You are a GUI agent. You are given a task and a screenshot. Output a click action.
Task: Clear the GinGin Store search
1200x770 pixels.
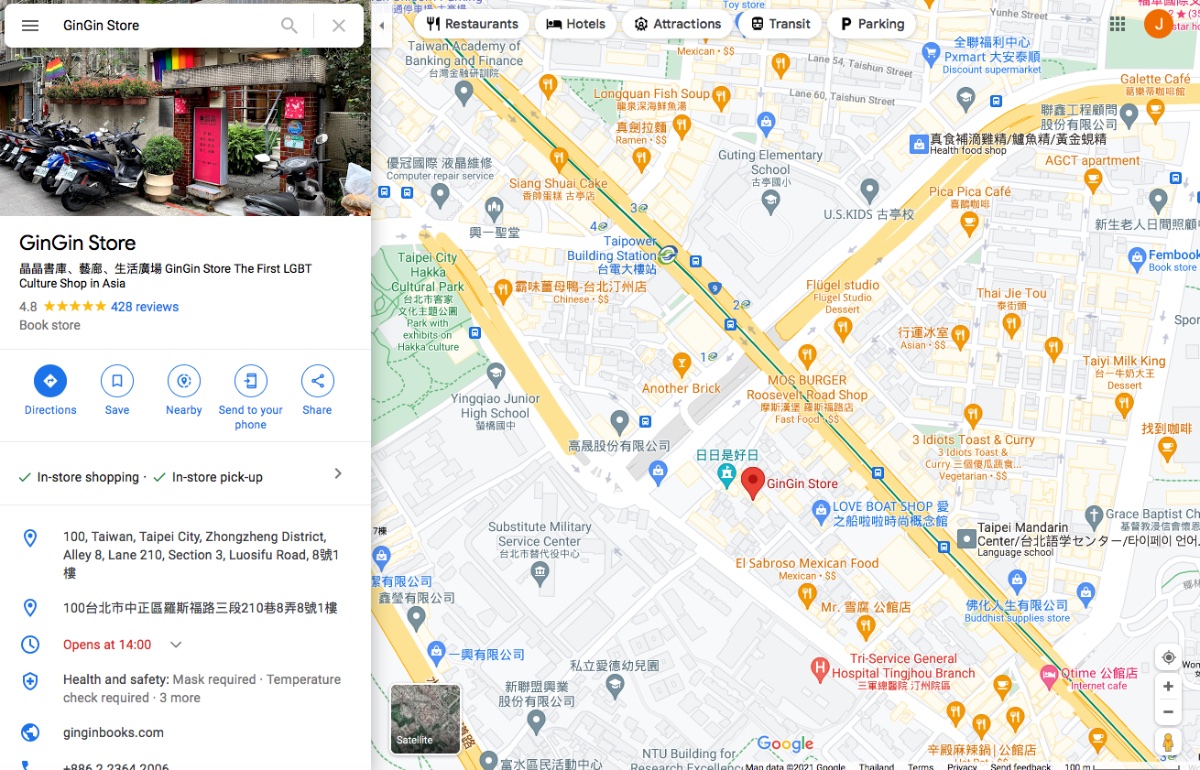coord(339,25)
